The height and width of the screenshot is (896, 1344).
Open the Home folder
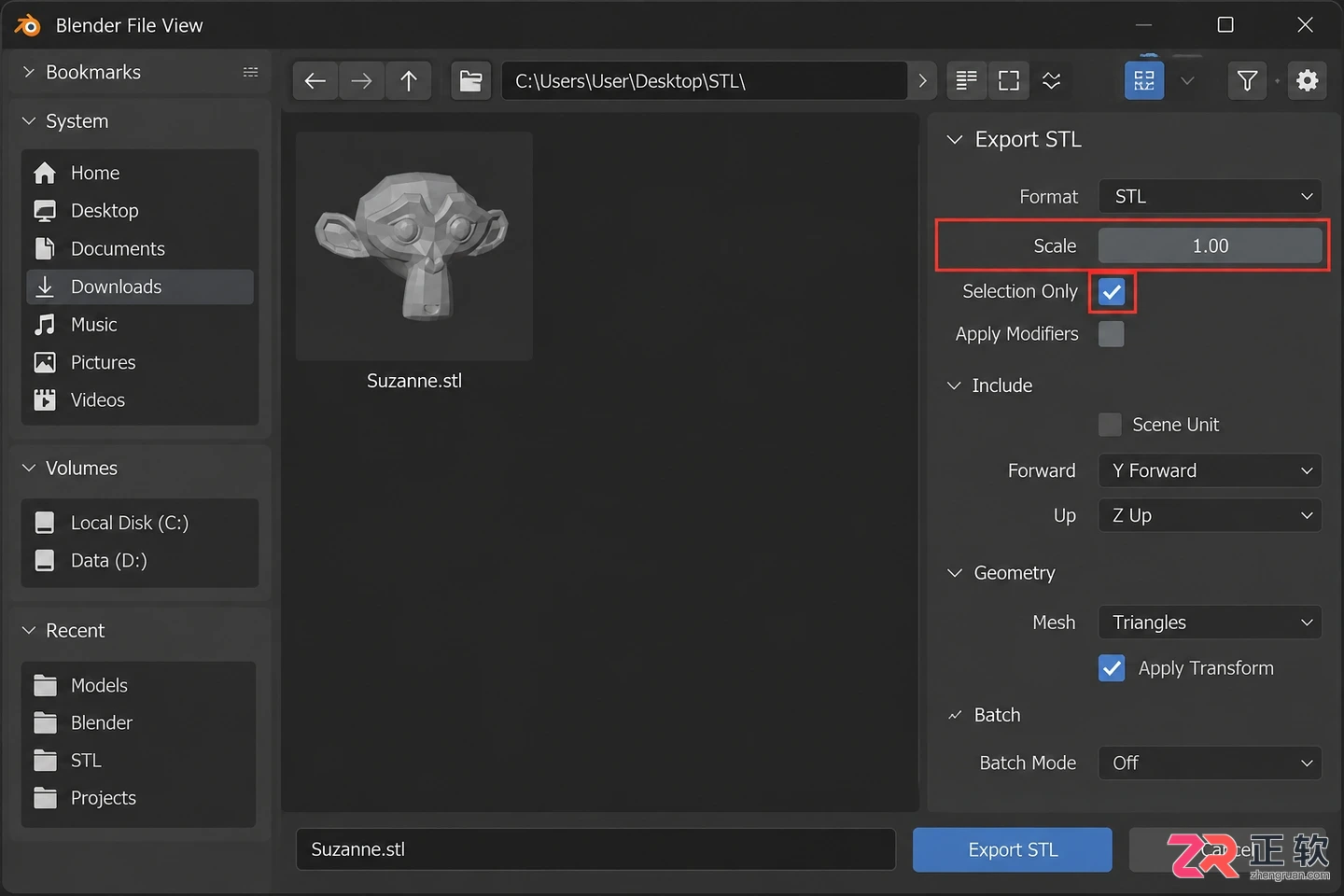tap(140, 173)
